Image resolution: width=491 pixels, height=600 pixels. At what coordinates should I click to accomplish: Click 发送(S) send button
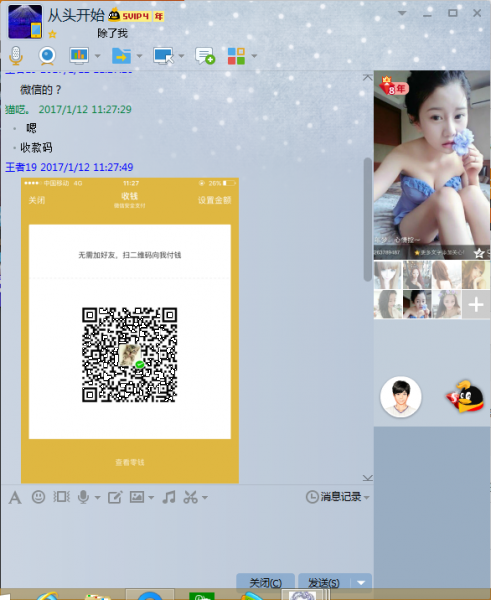click(x=324, y=582)
